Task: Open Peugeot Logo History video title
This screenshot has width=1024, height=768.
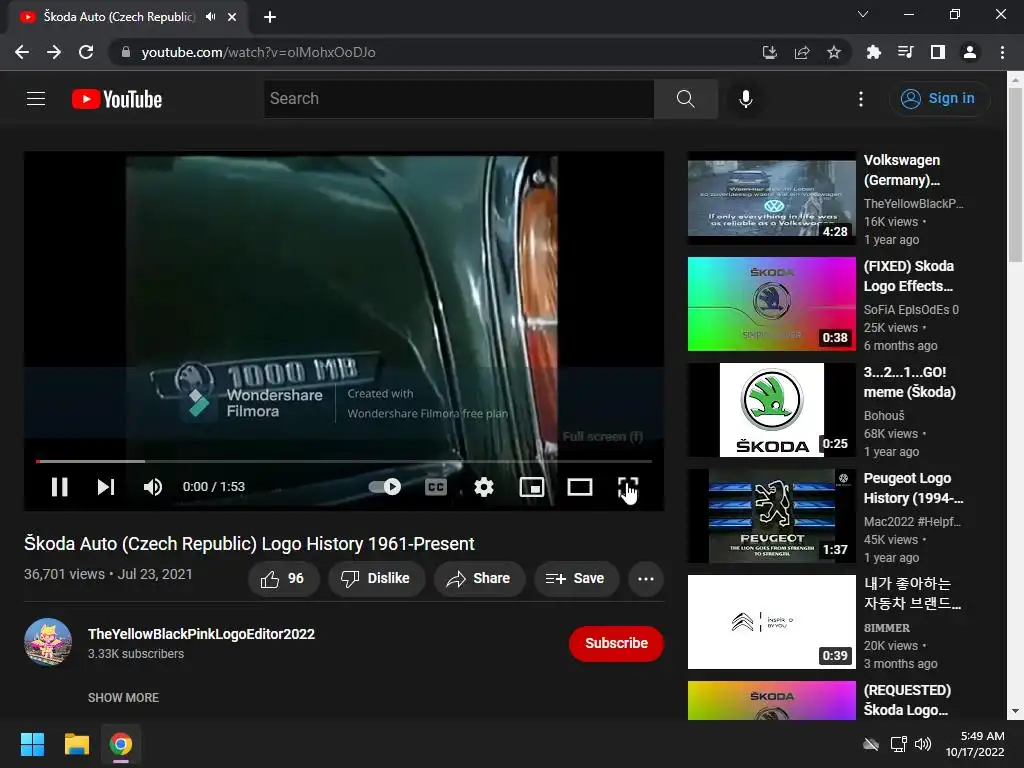Action: tap(913, 488)
